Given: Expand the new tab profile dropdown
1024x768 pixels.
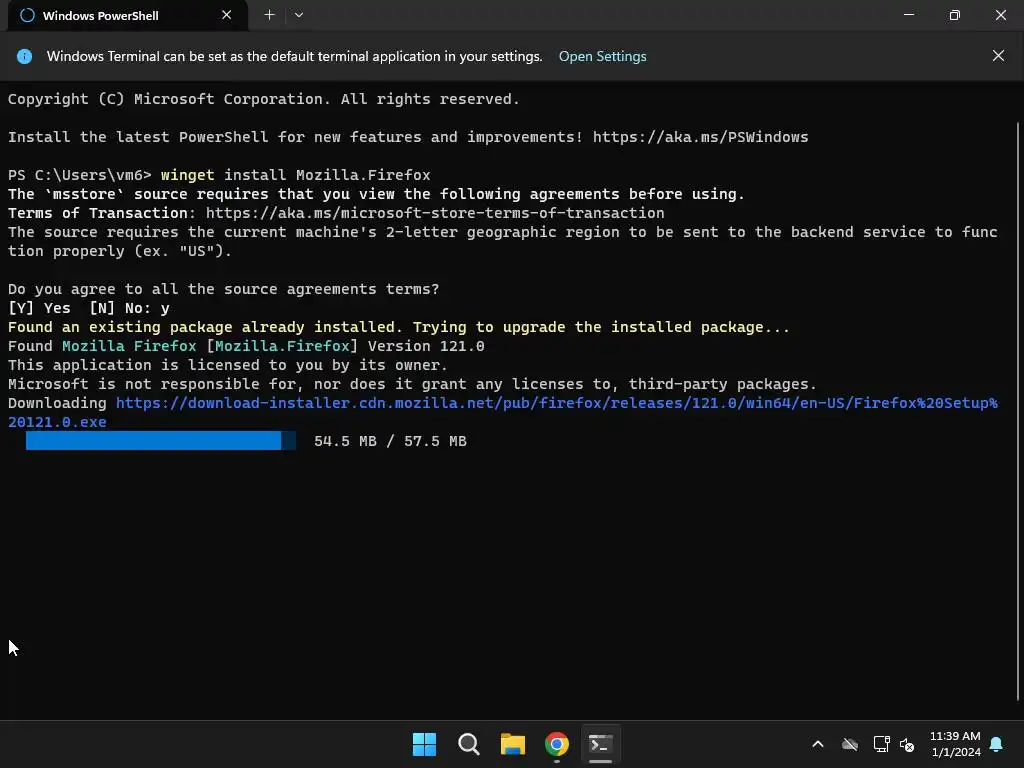Looking at the screenshot, I should (x=298, y=15).
